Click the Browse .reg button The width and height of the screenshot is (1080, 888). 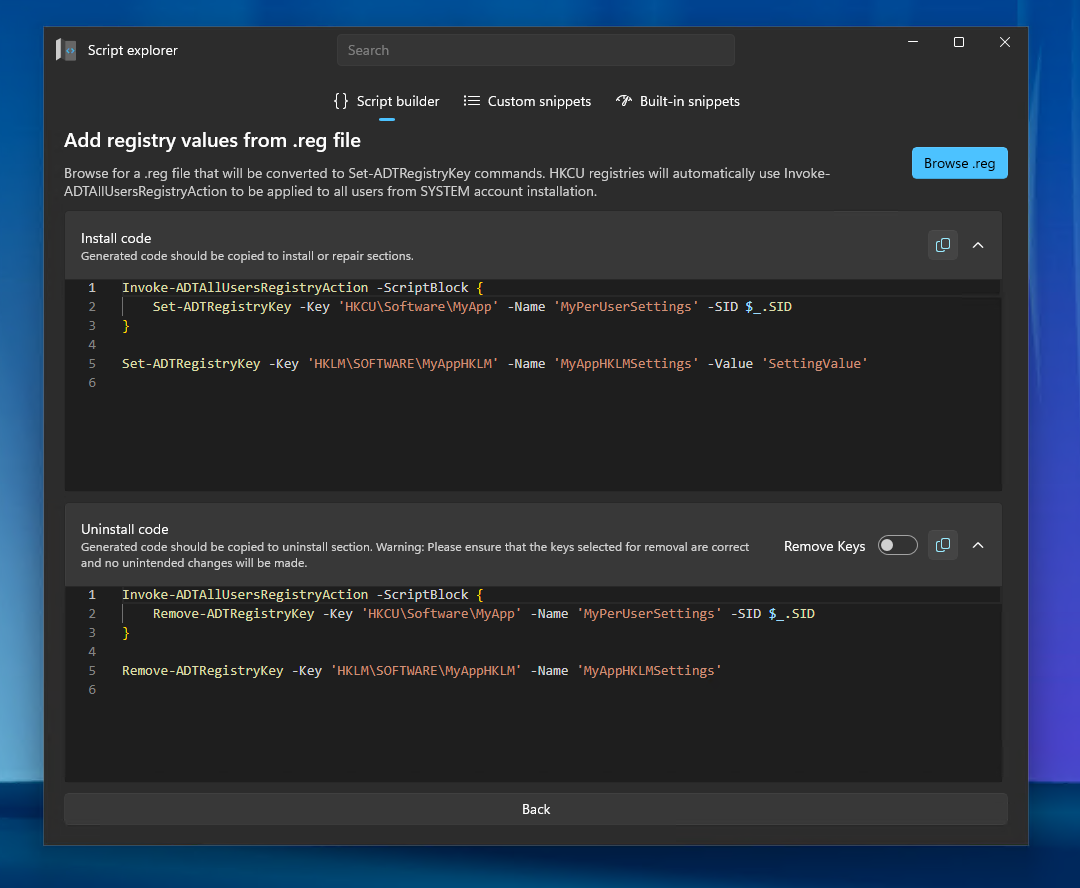click(959, 163)
